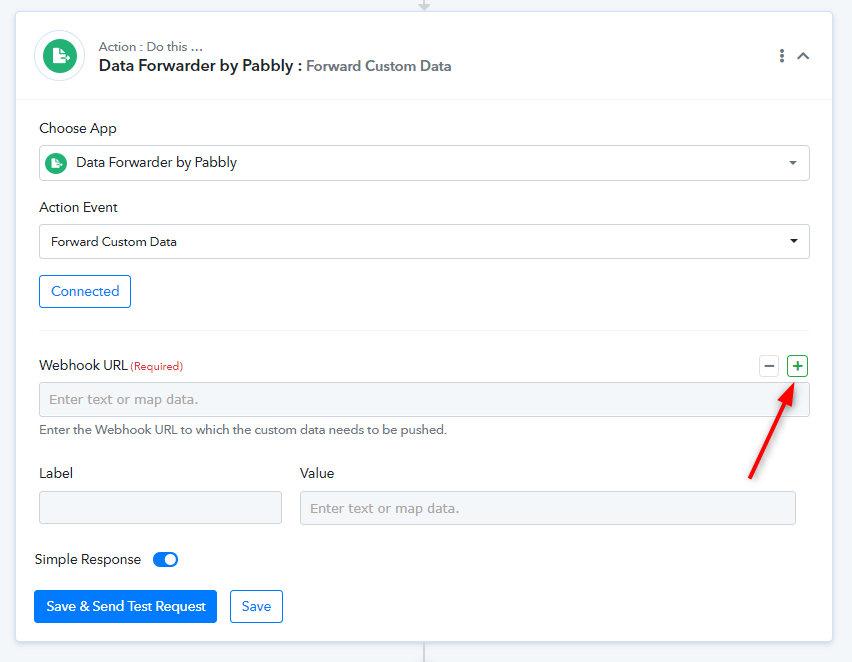Click Save & Send Test Request
Screen dimensions: 852x662
coord(126,606)
